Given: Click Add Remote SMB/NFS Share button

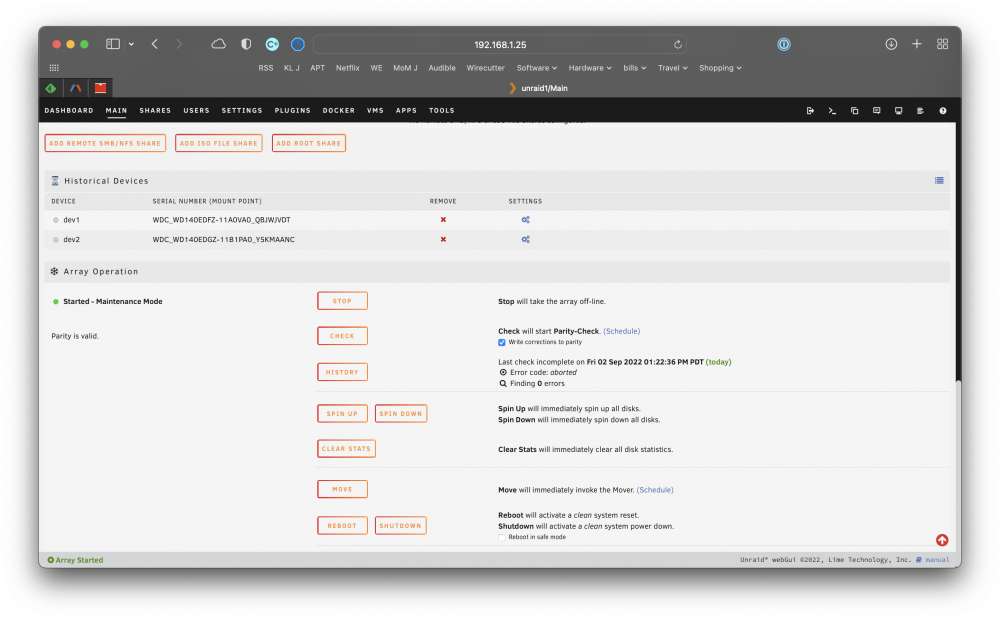Looking at the screenshot, I should pyautogui.click(x=105, y=143).
